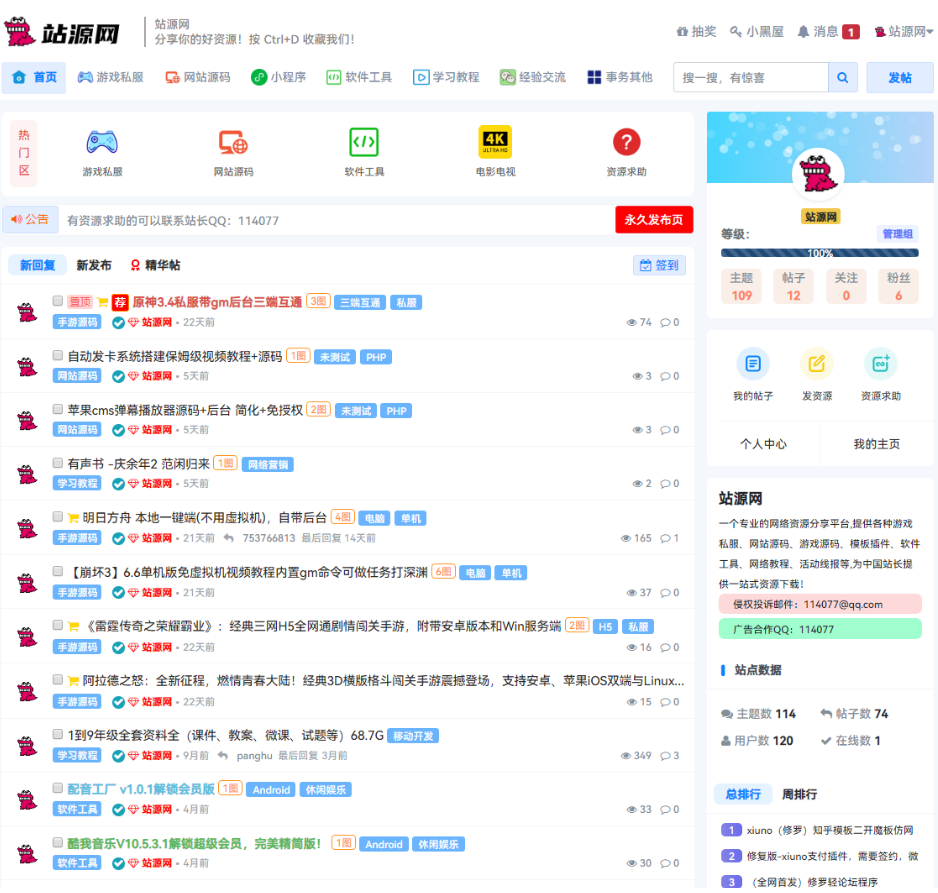Tick checkbox for 明日方舟 post

(x=57, y=516)
